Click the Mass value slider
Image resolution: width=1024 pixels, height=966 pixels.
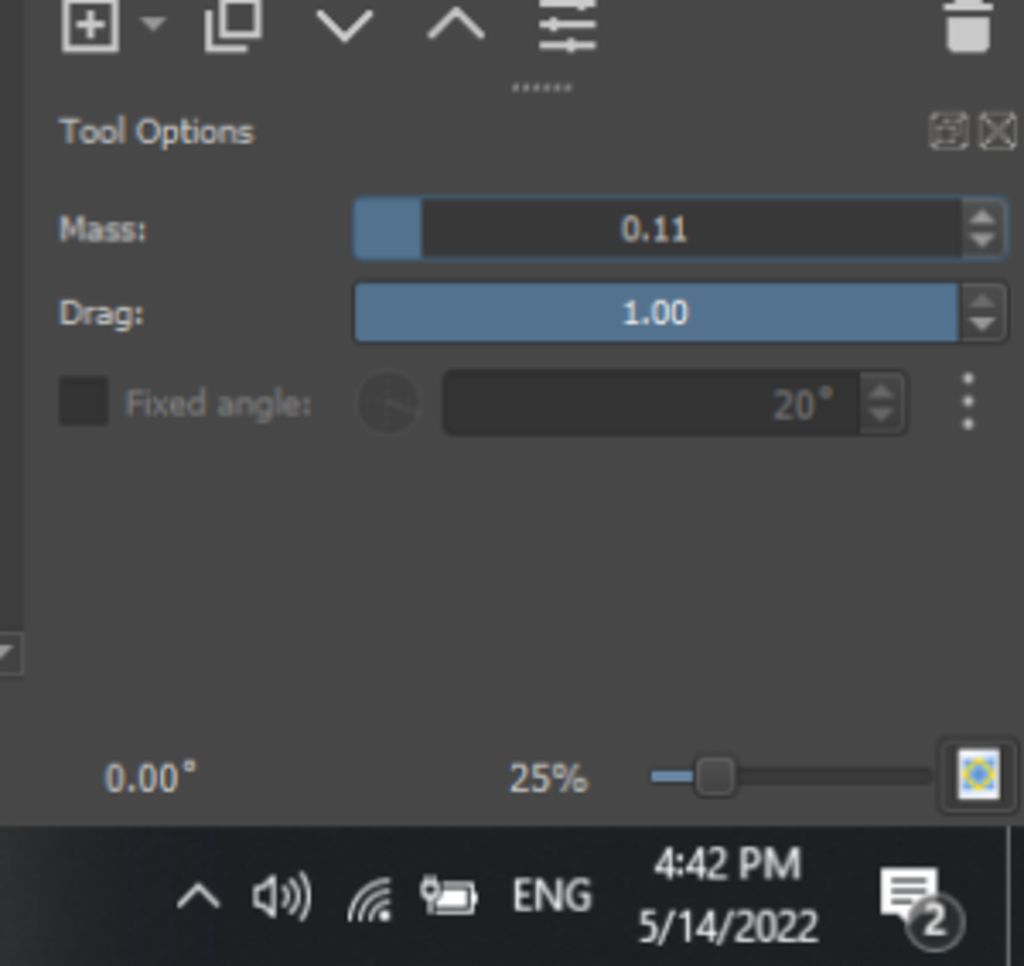click(656, 229)
